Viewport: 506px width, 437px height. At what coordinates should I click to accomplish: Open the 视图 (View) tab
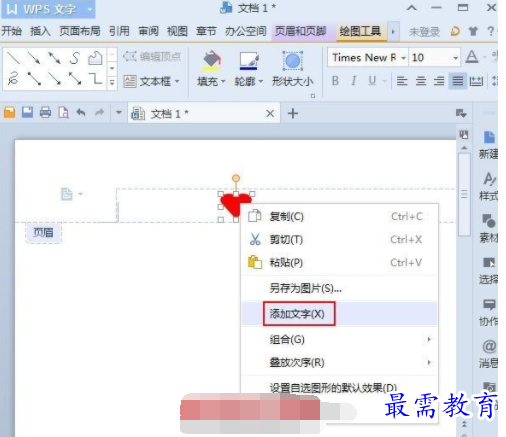coord(177,31)
